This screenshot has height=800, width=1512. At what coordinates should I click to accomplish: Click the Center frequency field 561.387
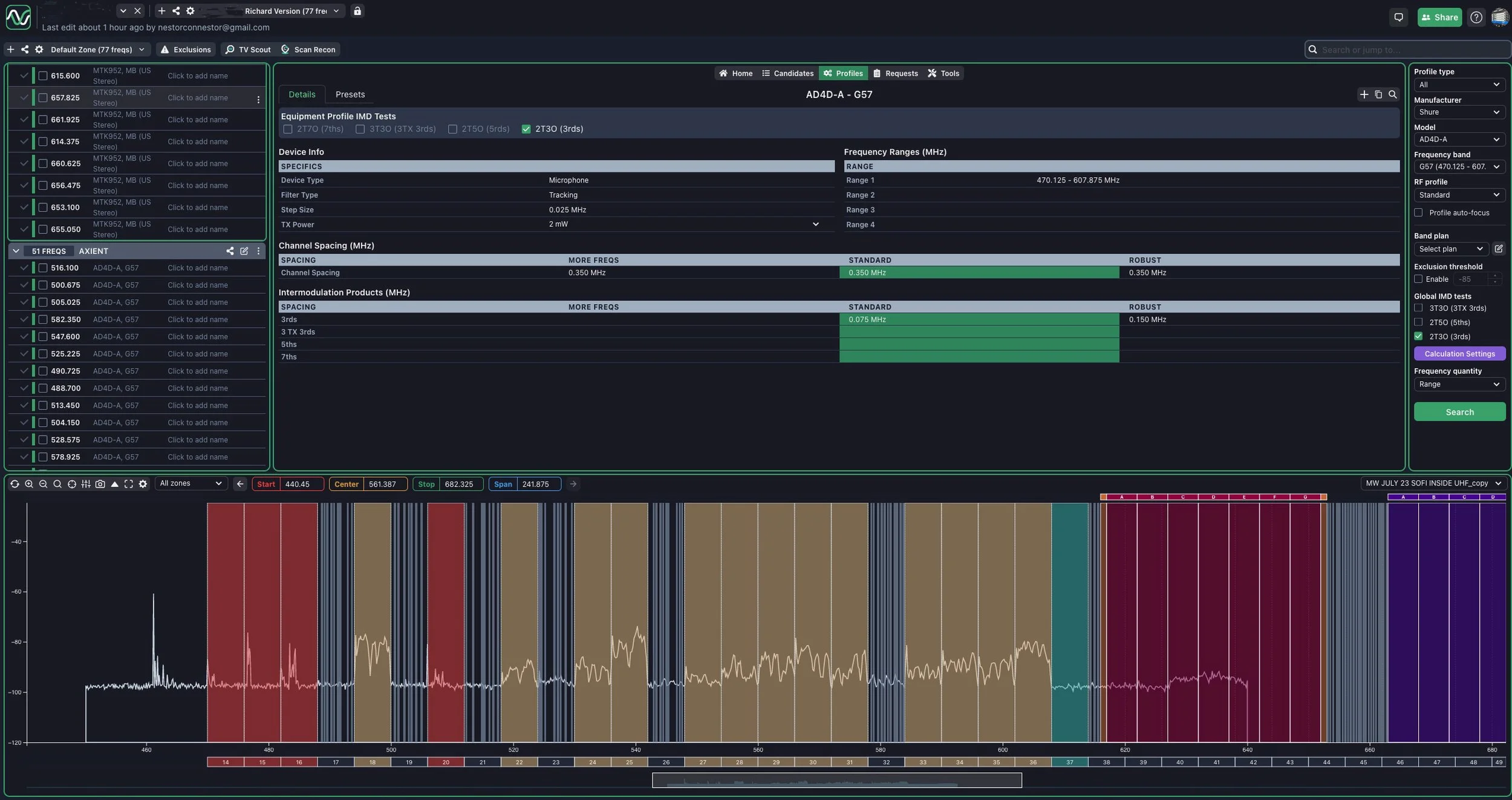(x=384, y=484)
